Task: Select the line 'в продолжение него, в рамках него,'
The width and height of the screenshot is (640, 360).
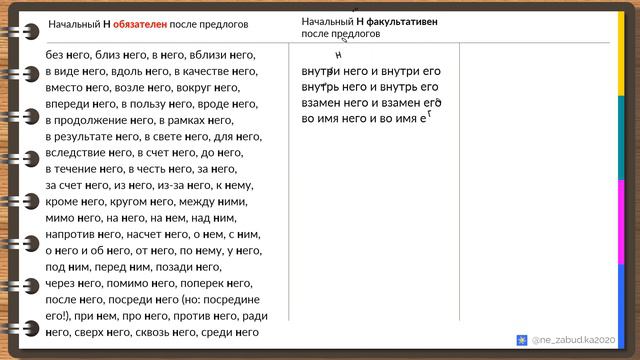Action: 140,120
